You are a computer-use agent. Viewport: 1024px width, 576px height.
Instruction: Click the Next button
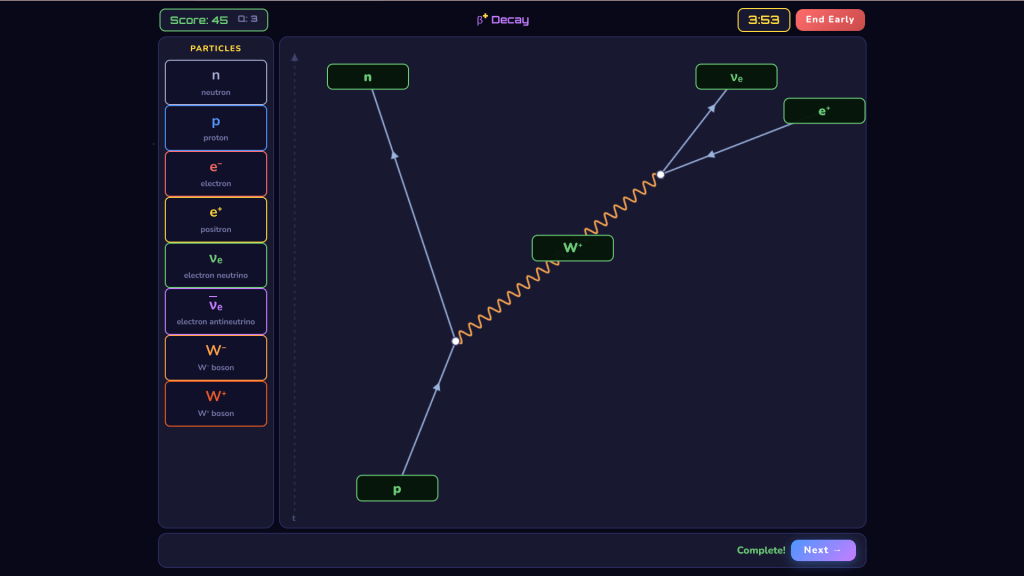click(823, 550)
